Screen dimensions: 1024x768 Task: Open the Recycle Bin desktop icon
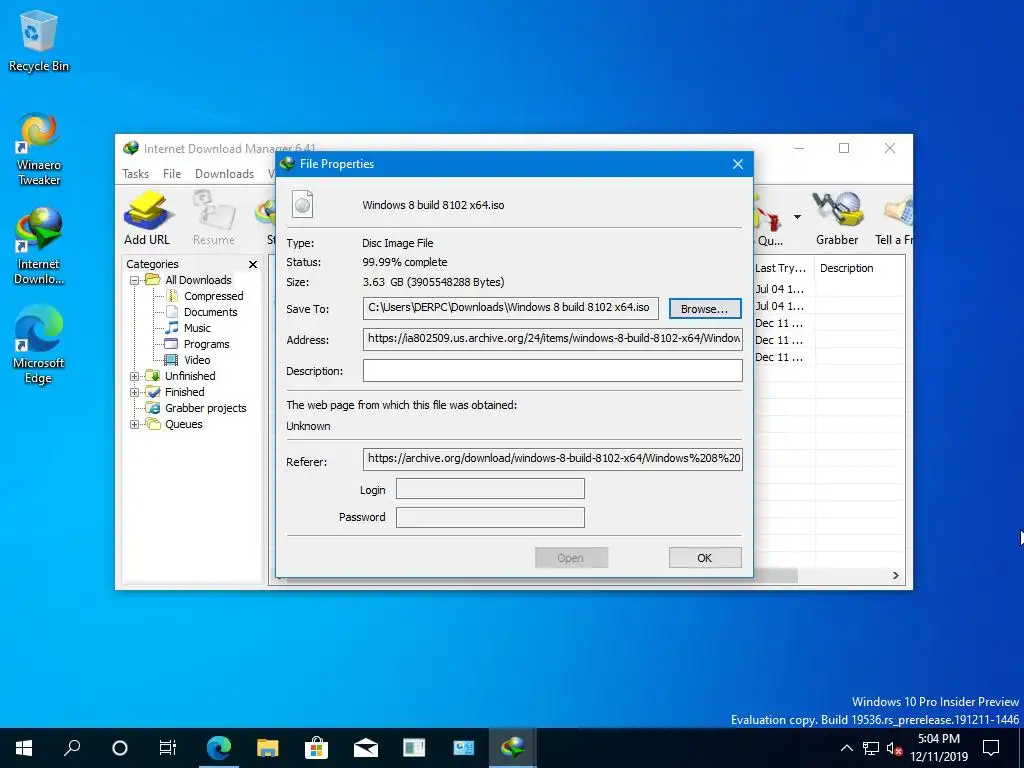pyautogui.click(x=39, y=42)
